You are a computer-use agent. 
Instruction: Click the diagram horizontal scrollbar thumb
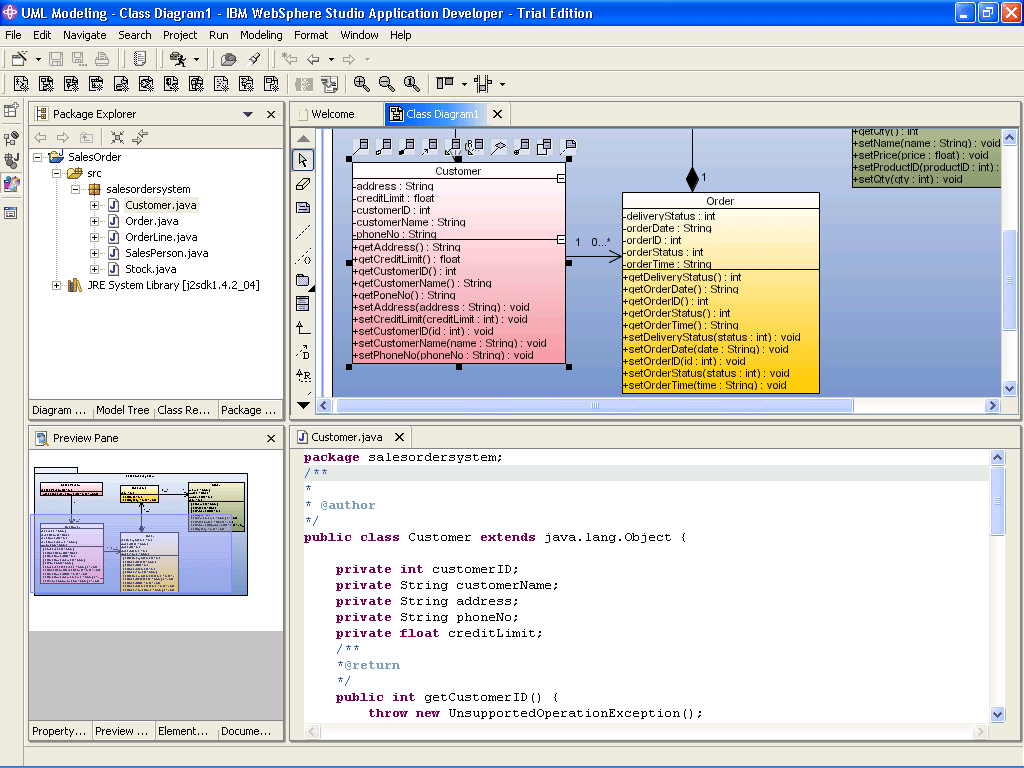594,406
